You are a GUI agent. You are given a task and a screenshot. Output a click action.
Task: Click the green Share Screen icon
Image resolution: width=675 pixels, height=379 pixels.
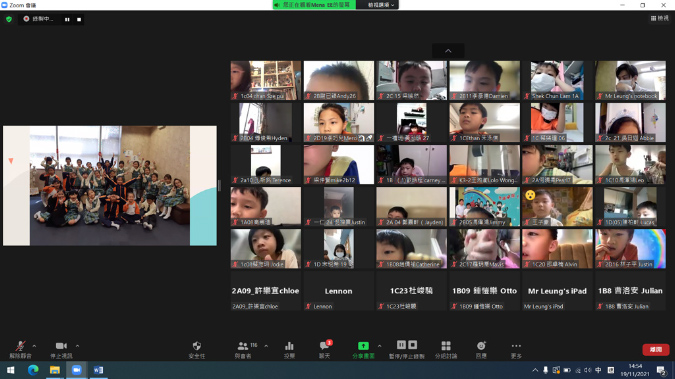coord(363,350)
